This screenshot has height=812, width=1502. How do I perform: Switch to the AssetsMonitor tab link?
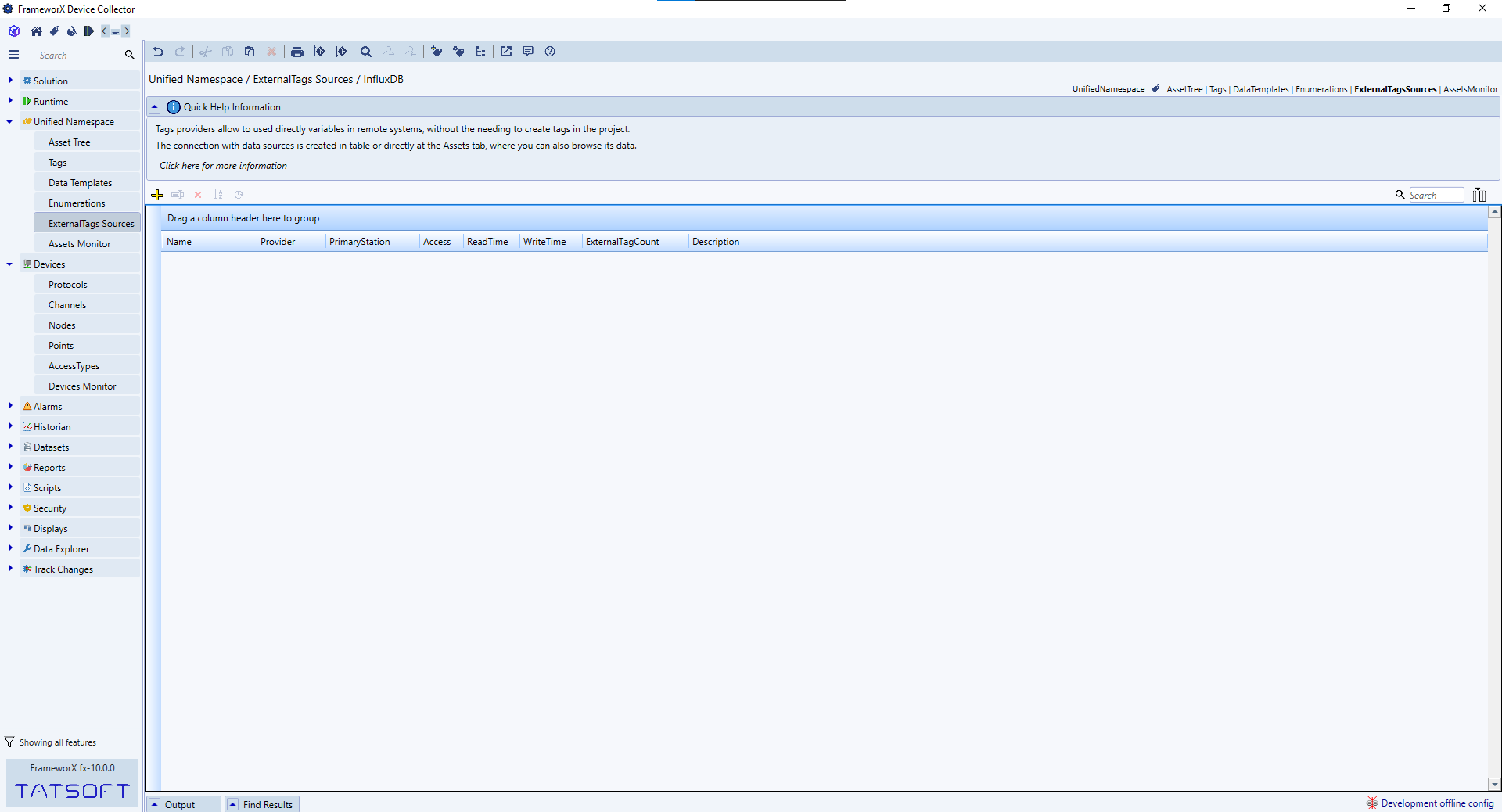[1470, 89]
